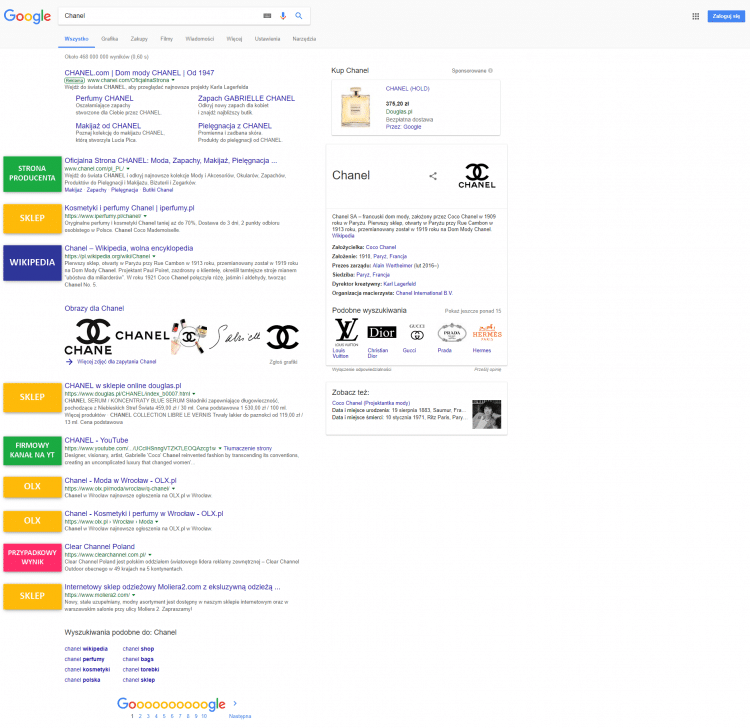Expand dropdown arrow next to pl.wikipedia.org URL
Image resolution: width=750 pixels, height=728 pixels.
point(154,256)
